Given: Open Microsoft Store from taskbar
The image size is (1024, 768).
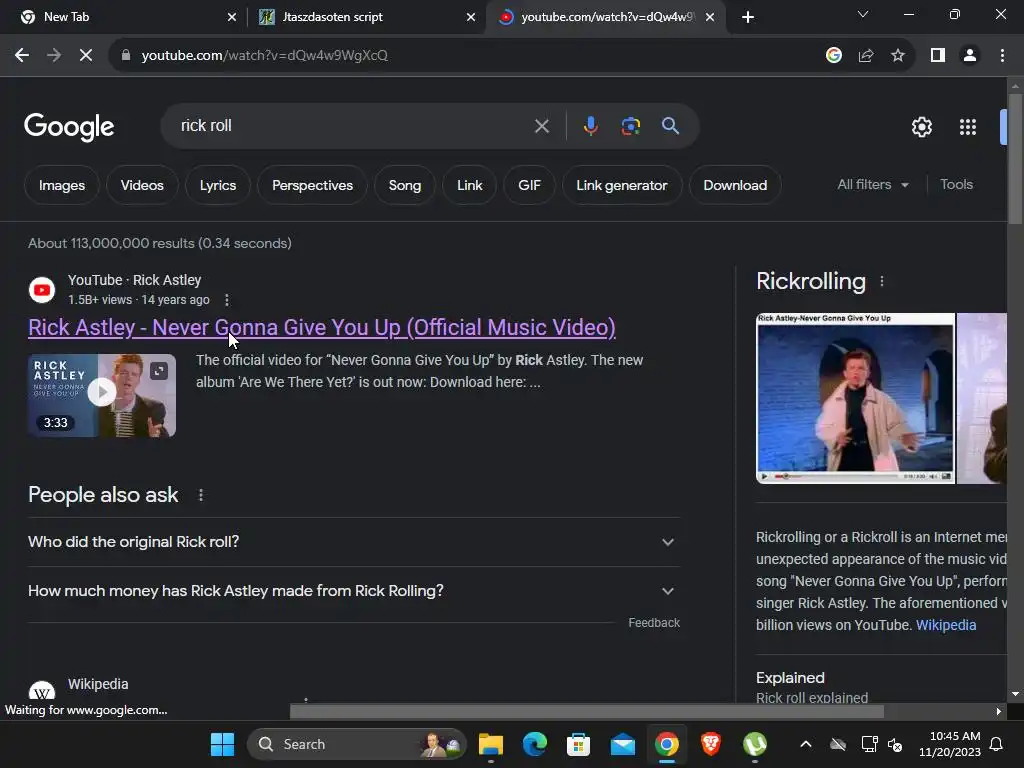Looking at the screenshot, I should tap(578, 744).
